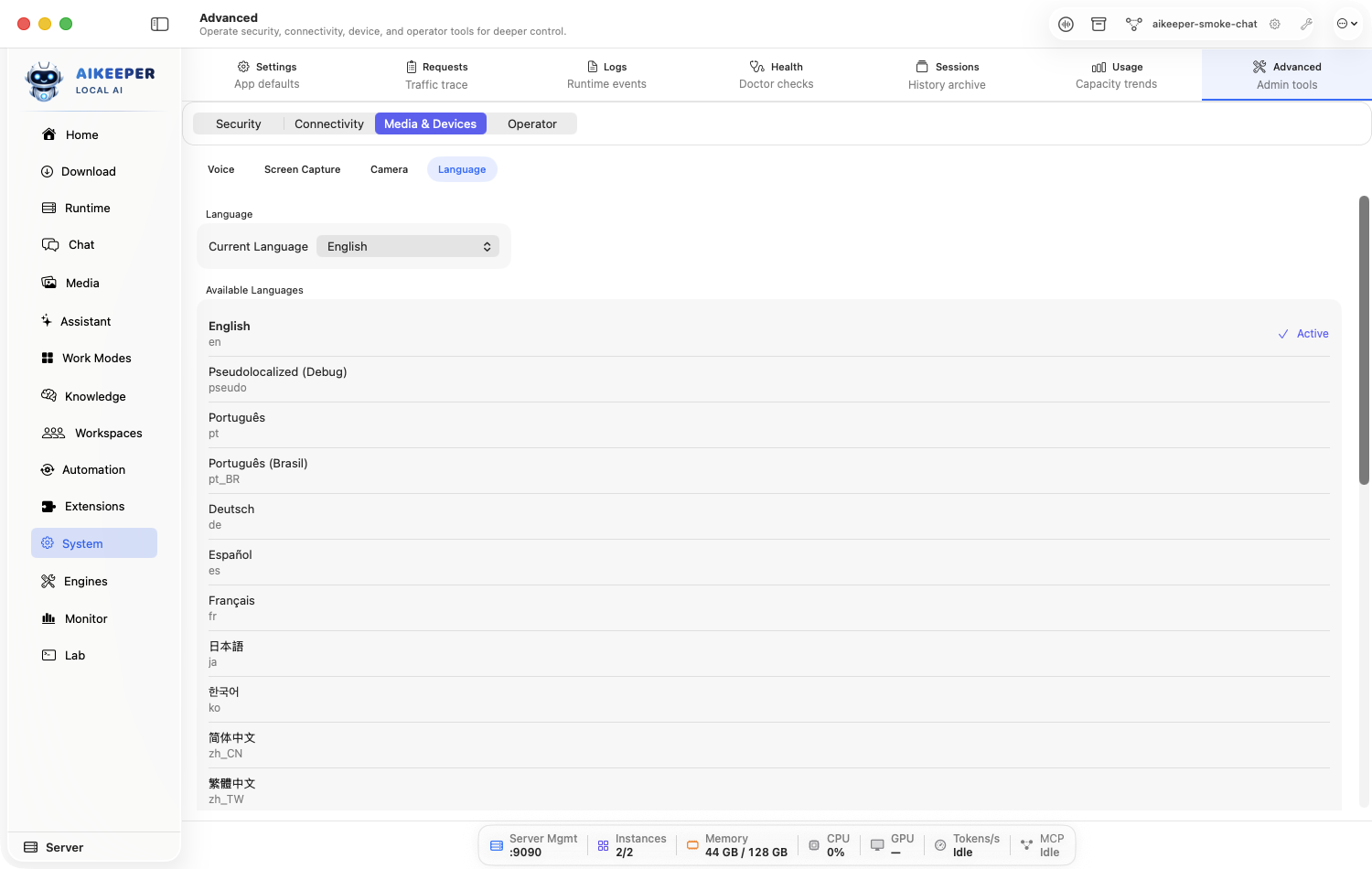The width and height of the screenshot is (1372, 869).
Task: Select the Operator segment
Action: pyautogui.click(x=532, y=123)
